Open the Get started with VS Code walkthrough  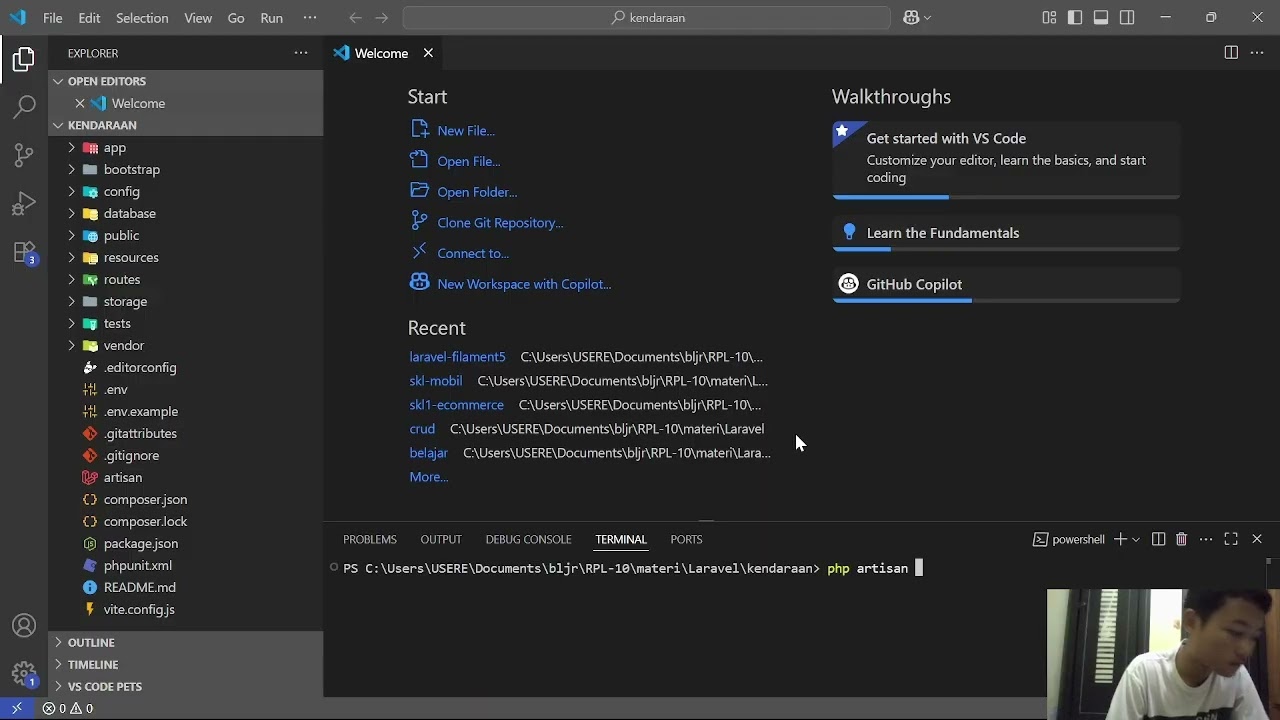[1006, 160]
